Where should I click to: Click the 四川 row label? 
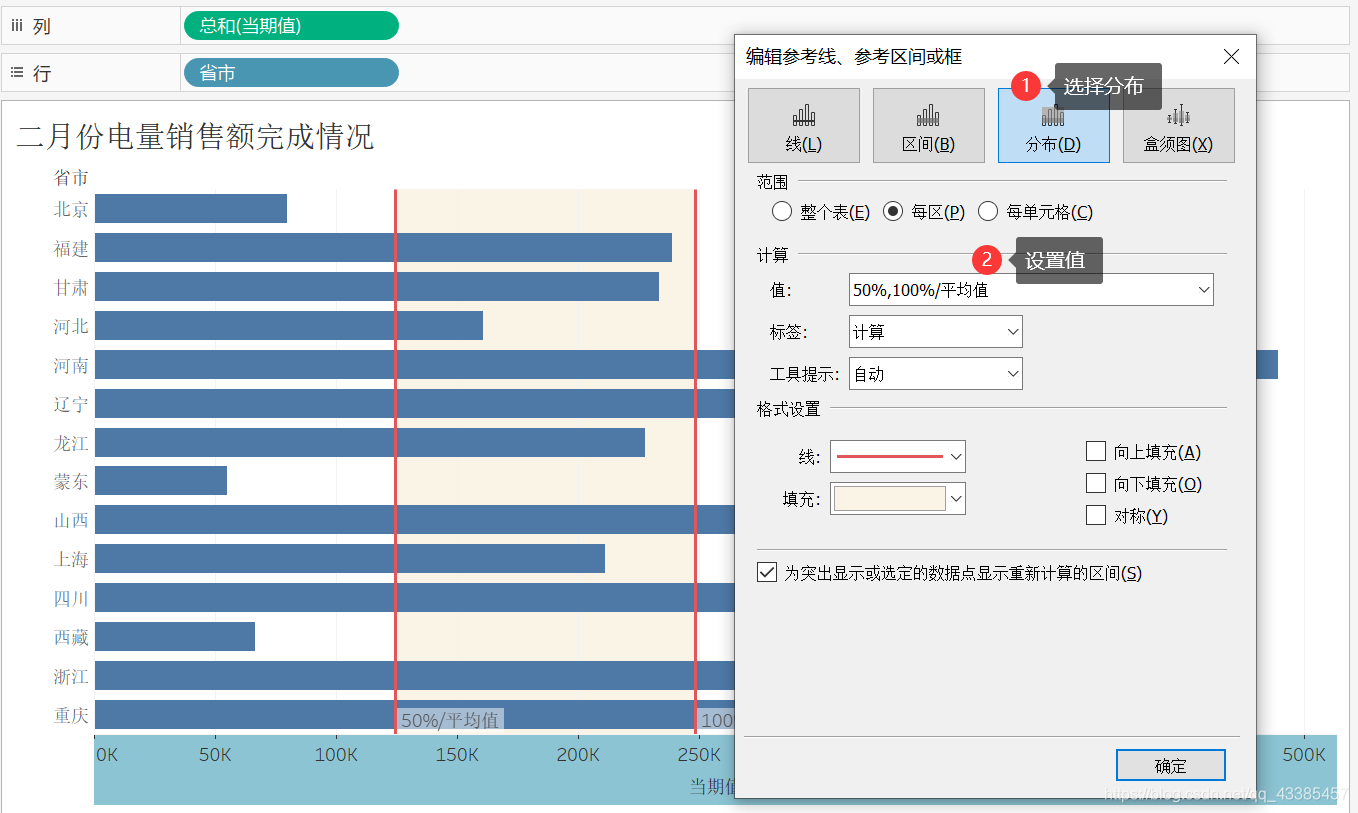pyautogui.click(x=71, y=598)
